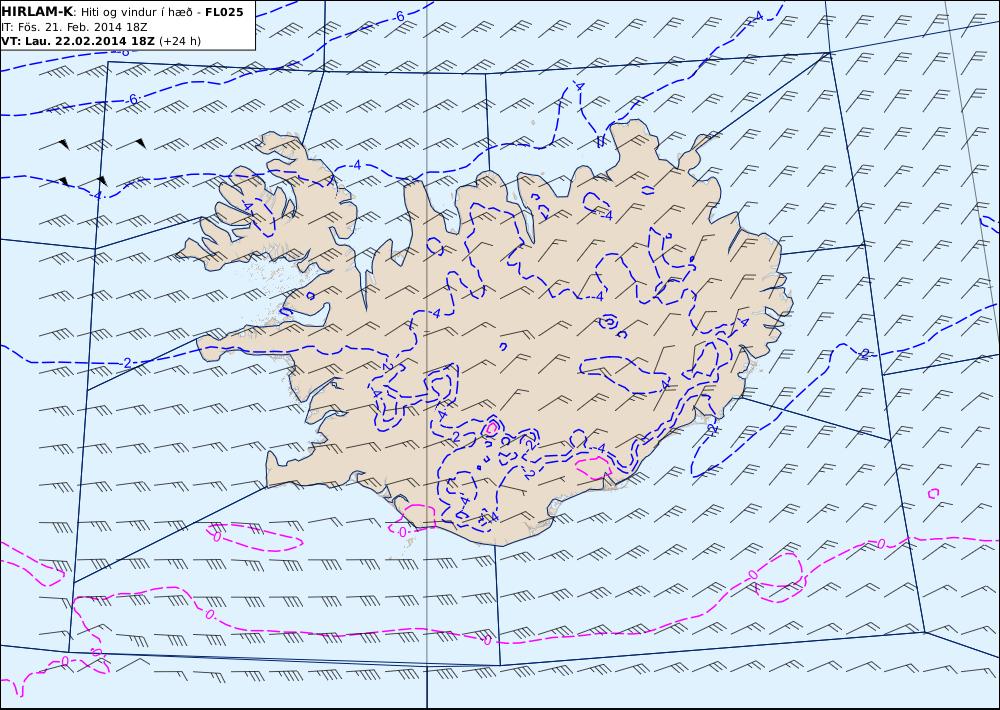Click the 'Hiti og vindur í hæð' description

tap(136, 13)
